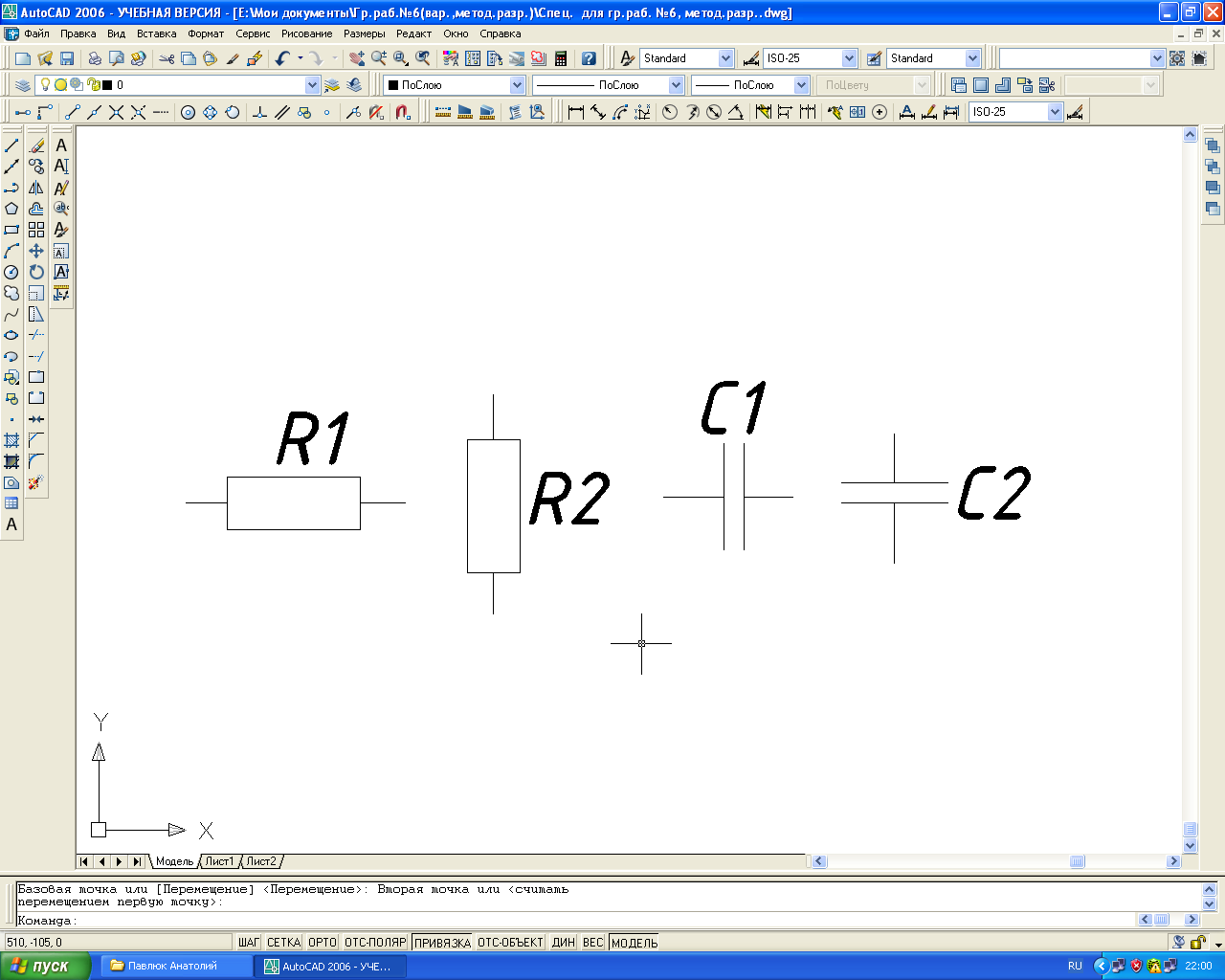Select the Arc drawing tool
Image resolution: width=1225 pixels, height=980 pixels.
[11, 251]
